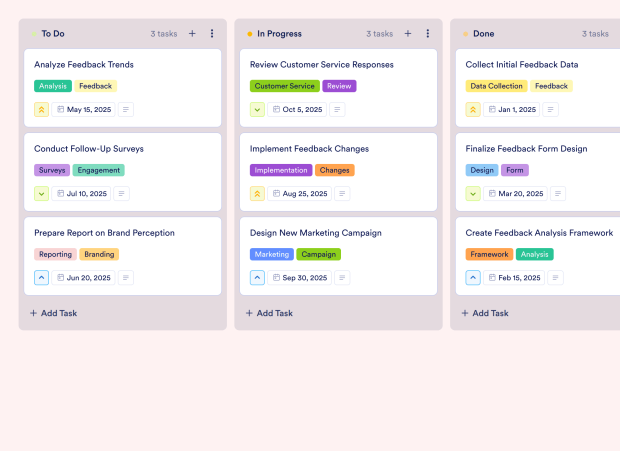Click priority icon on Finalize Feedback Form Design
The width and height of the screenshot is (620, 451).
473,194
